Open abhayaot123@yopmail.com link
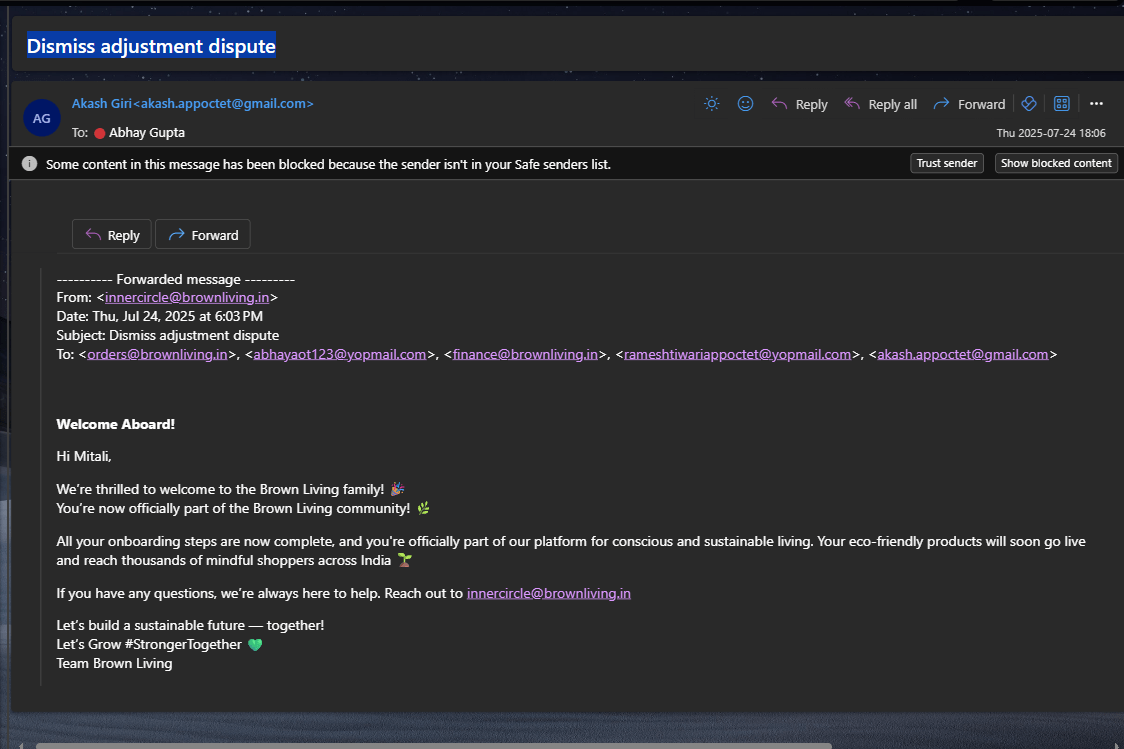The image size is (1124, 749). pyautogui.click(x=340, y=354)
